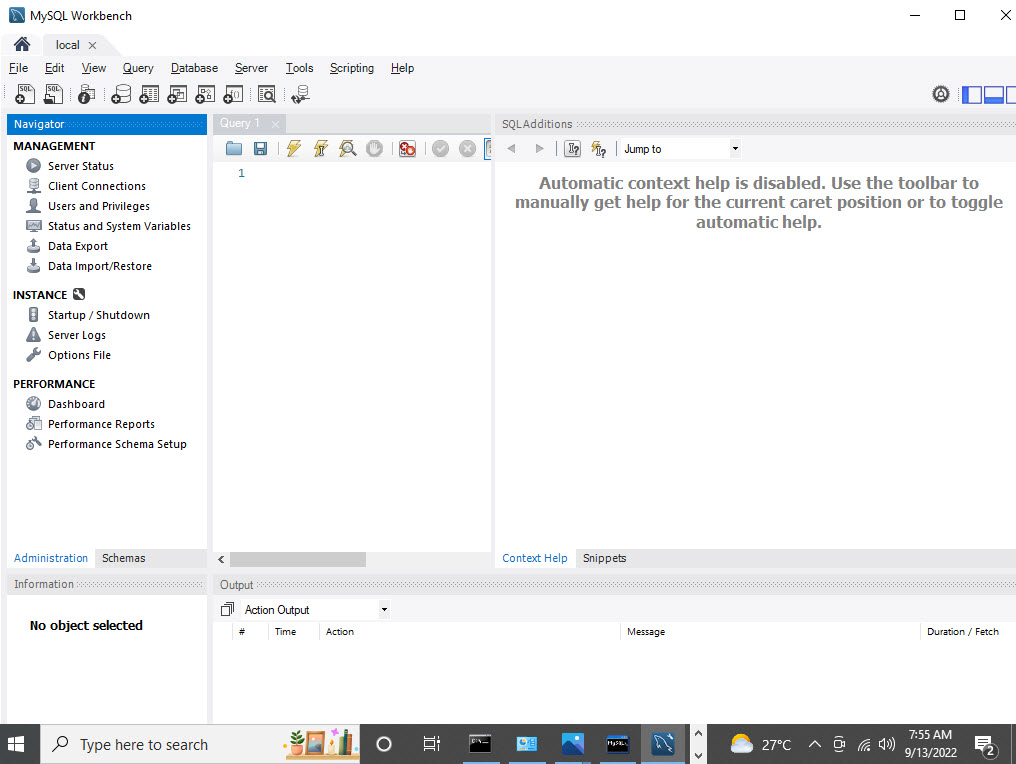The width and height of the screenshot is (1016, 764).
Task: Toggle the sidebar visibility icon
Action: click(x=971, y=94)
